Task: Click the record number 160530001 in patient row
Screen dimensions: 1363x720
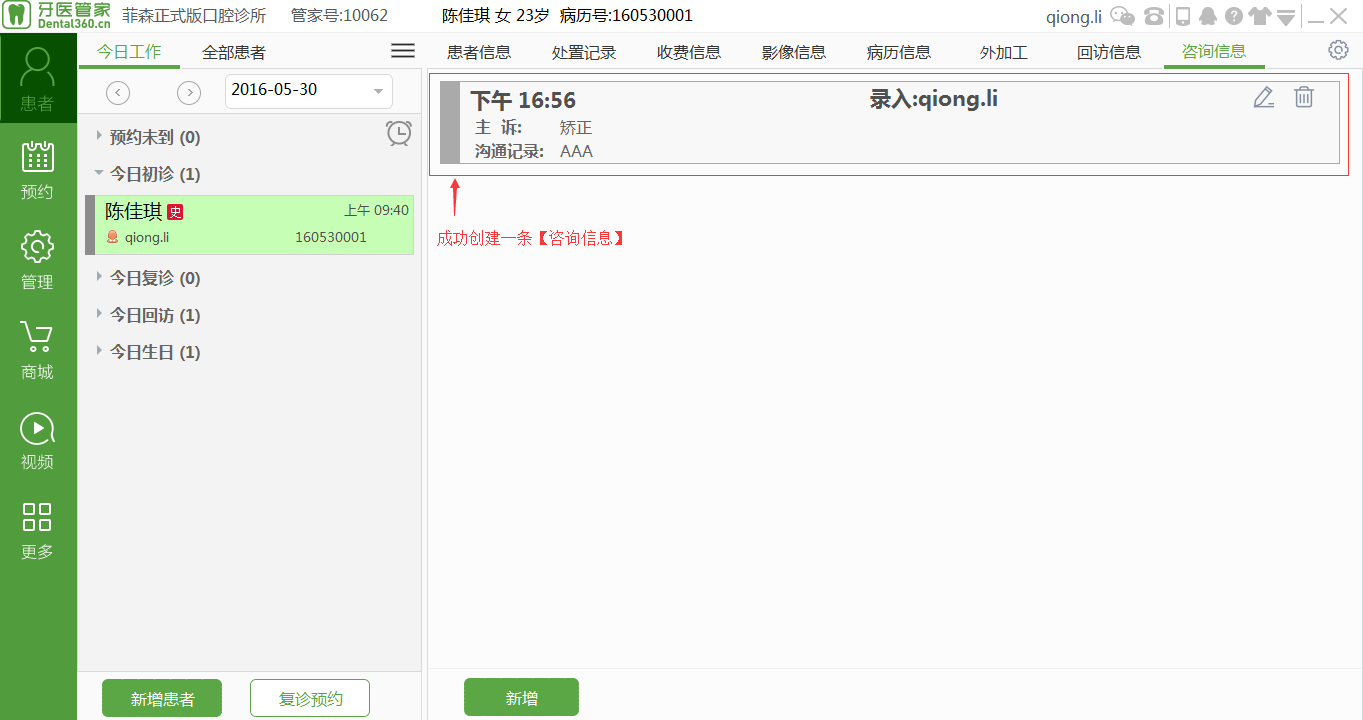Action: click(331, 237)
